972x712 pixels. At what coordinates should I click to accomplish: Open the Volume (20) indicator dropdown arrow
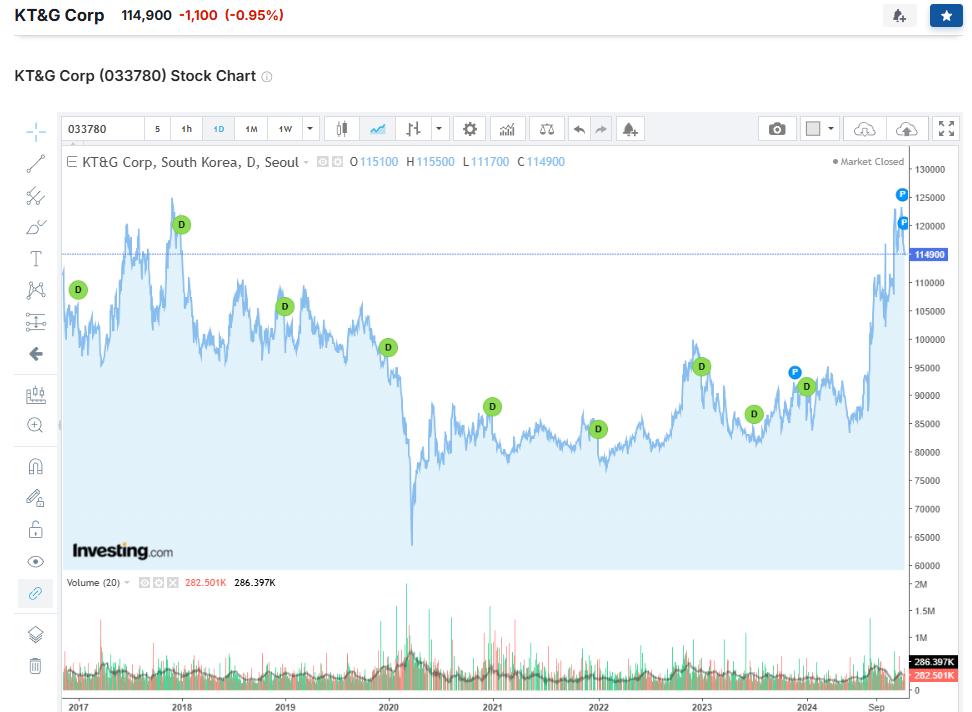tap(127, 582)
